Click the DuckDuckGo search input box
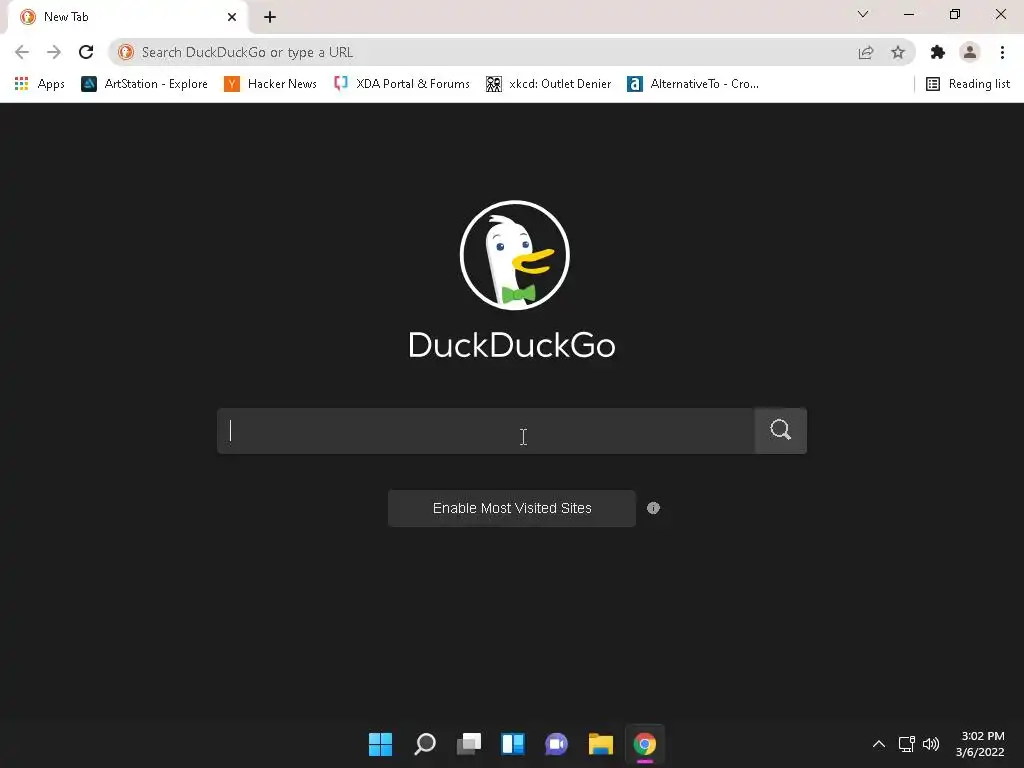 tap(486, 431)
